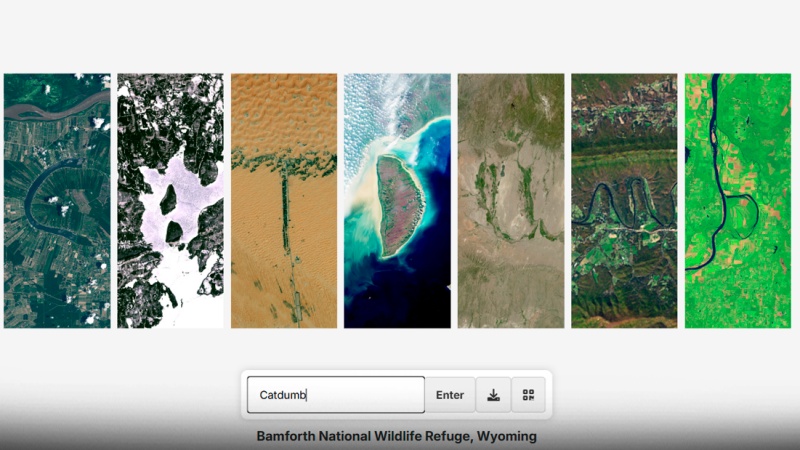Click the download icon button
Image resolution: width=800 pixels, height=450 pixels.
point(493,395)
